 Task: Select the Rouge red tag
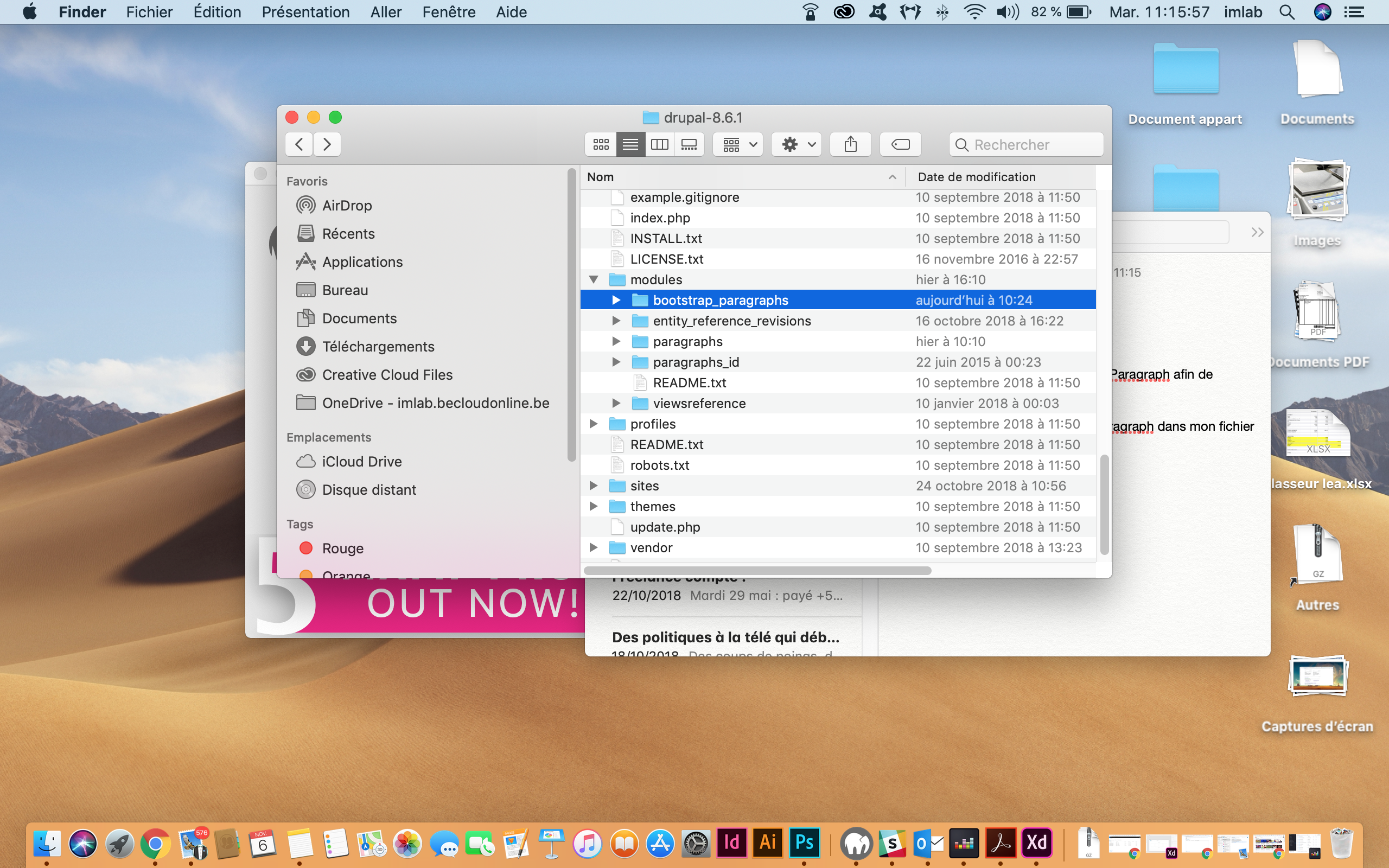click(330, 548)
